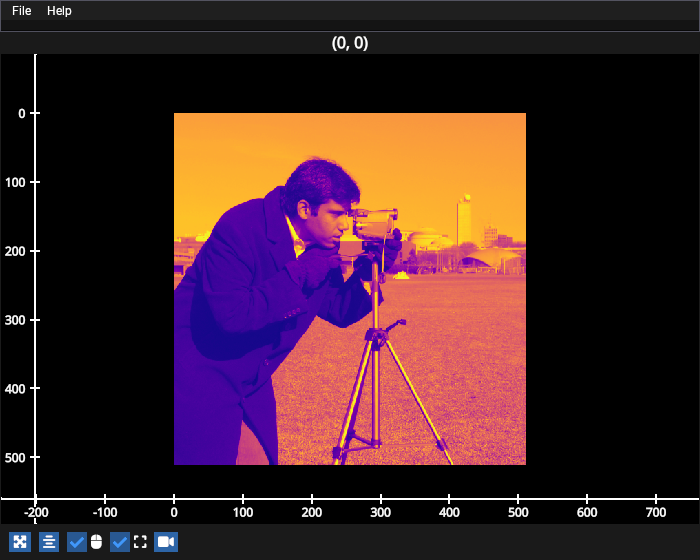The width and height of the screenshot is (700, 560).
Task: Open the Help menu
Action: pyautogui.click(x=59, y=11)
